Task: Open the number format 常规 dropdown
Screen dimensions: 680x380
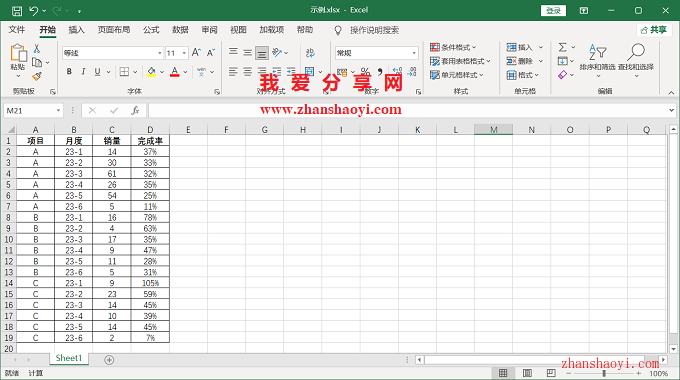Action: [x=414, y=53]
